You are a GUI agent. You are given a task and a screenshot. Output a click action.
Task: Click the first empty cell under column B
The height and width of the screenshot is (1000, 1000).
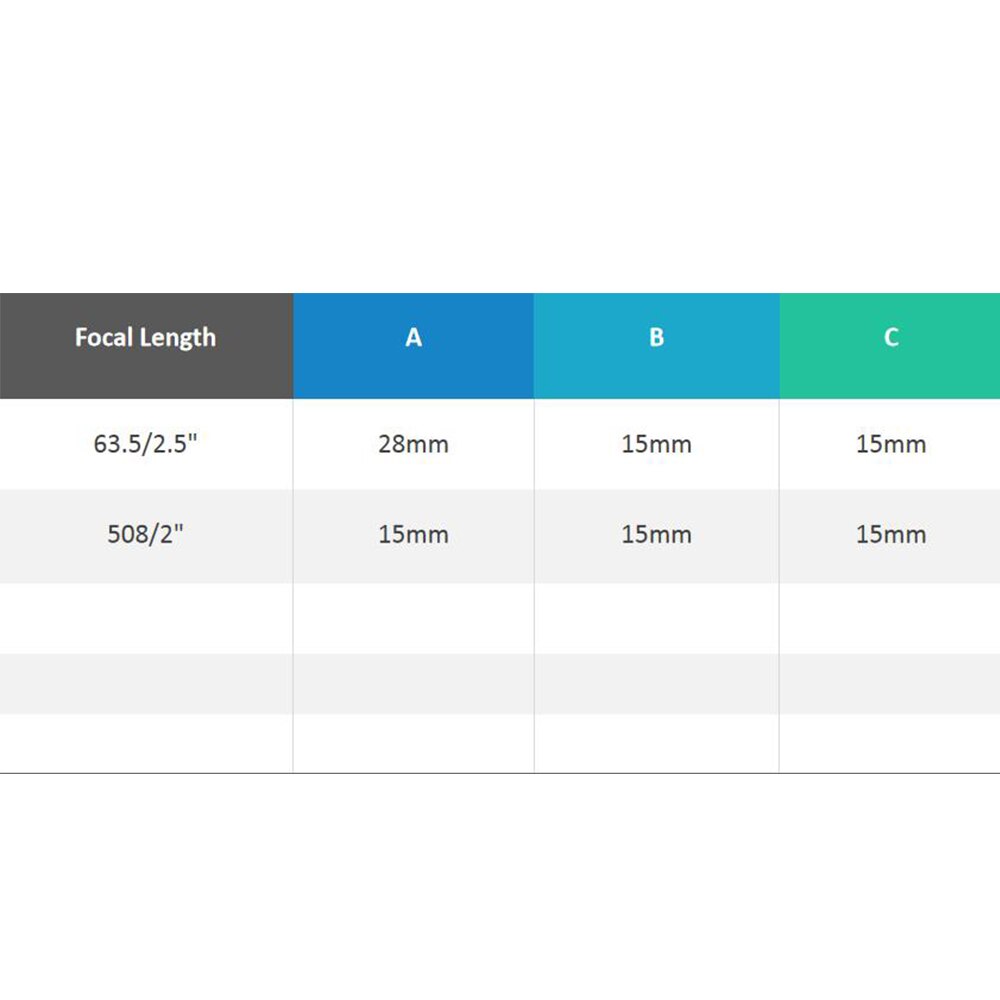click(x=656, y=618)
